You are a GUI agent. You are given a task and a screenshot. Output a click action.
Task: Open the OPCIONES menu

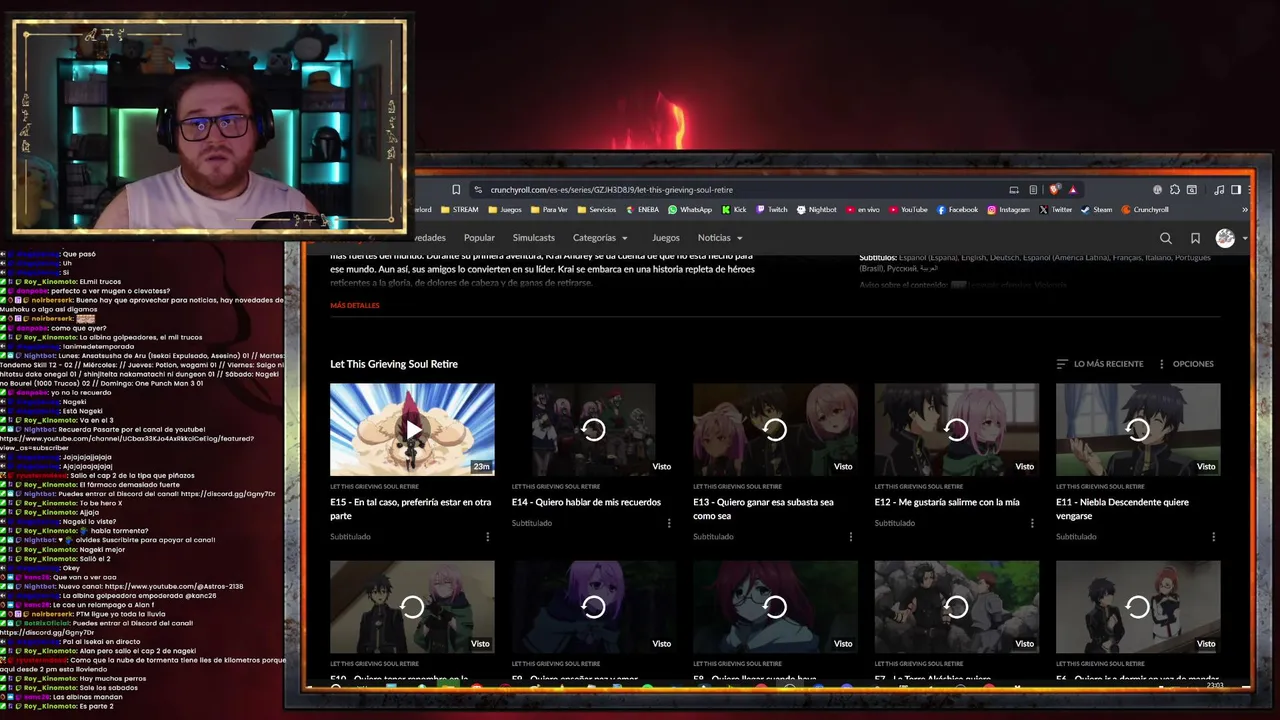pyautogui.click(x=1186, y=364)
